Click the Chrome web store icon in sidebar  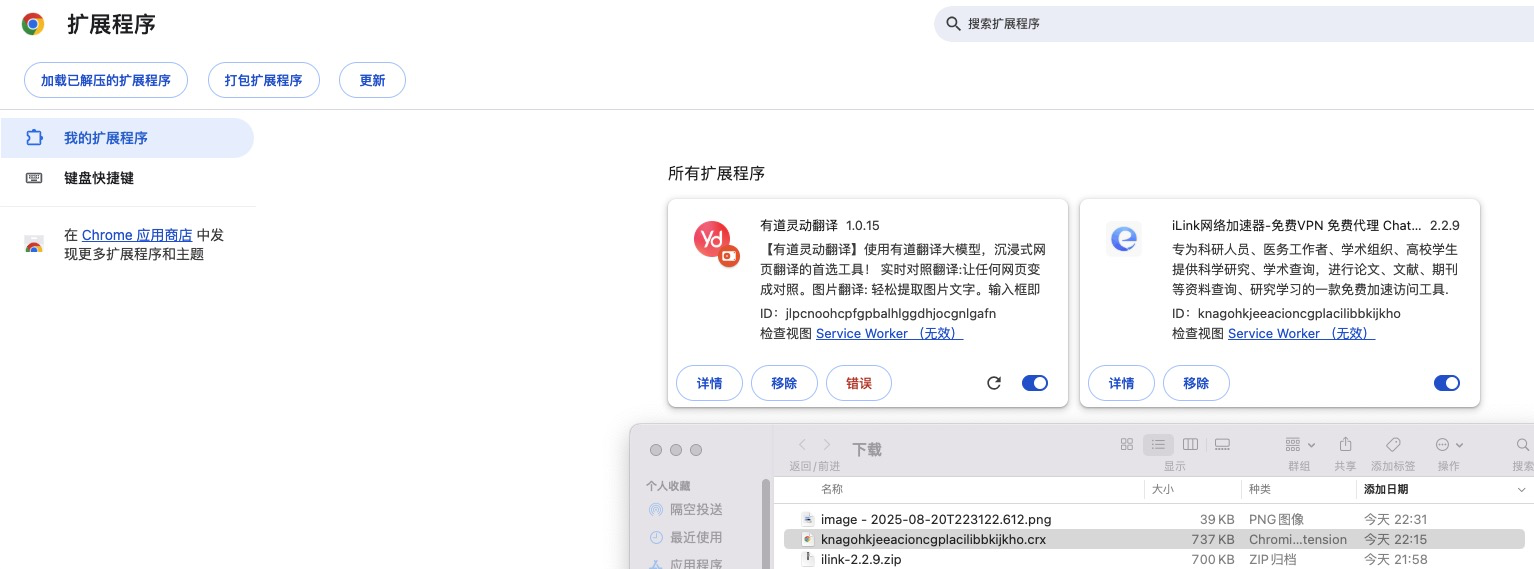(34, 245)
